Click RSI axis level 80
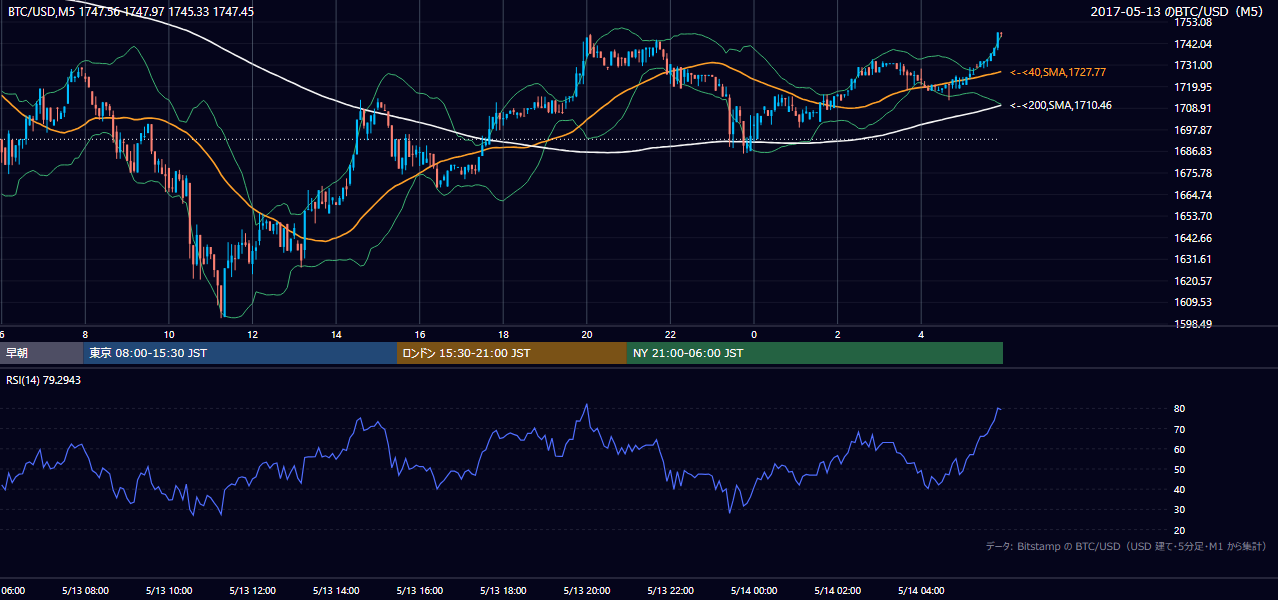This screenshot has height=600, width=1278. 1180,409
